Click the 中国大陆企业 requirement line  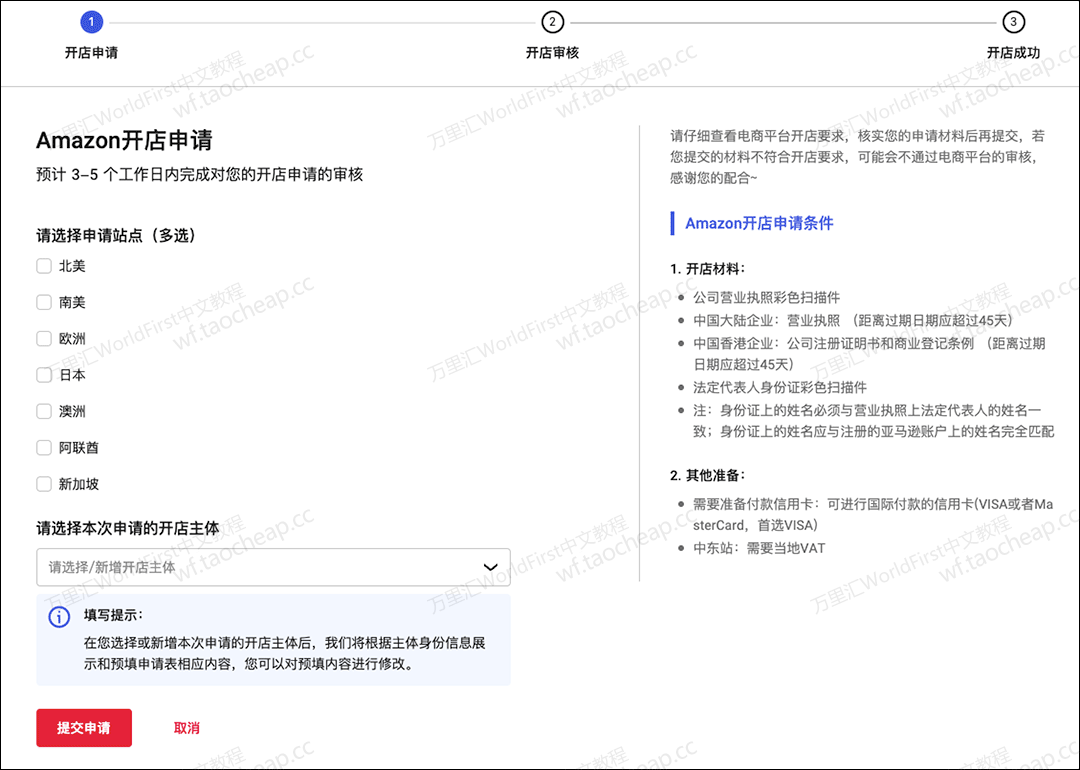pos(853,320)
